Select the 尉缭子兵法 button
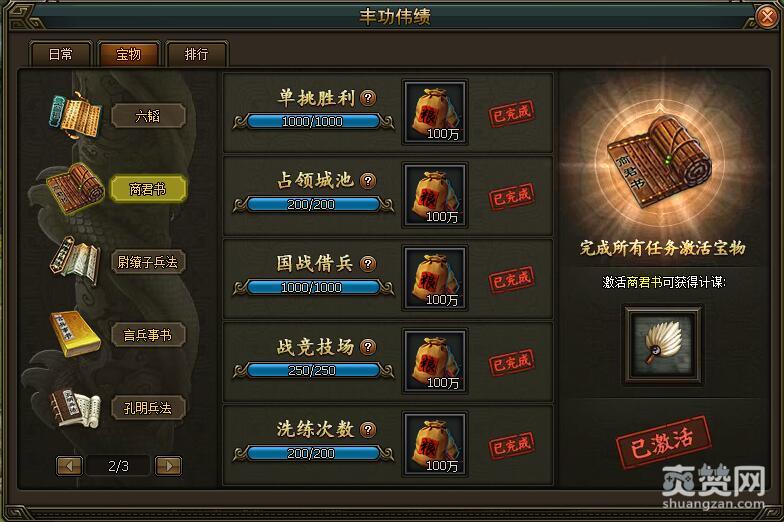Screen dimensions: 784x522 click(148, 262)
